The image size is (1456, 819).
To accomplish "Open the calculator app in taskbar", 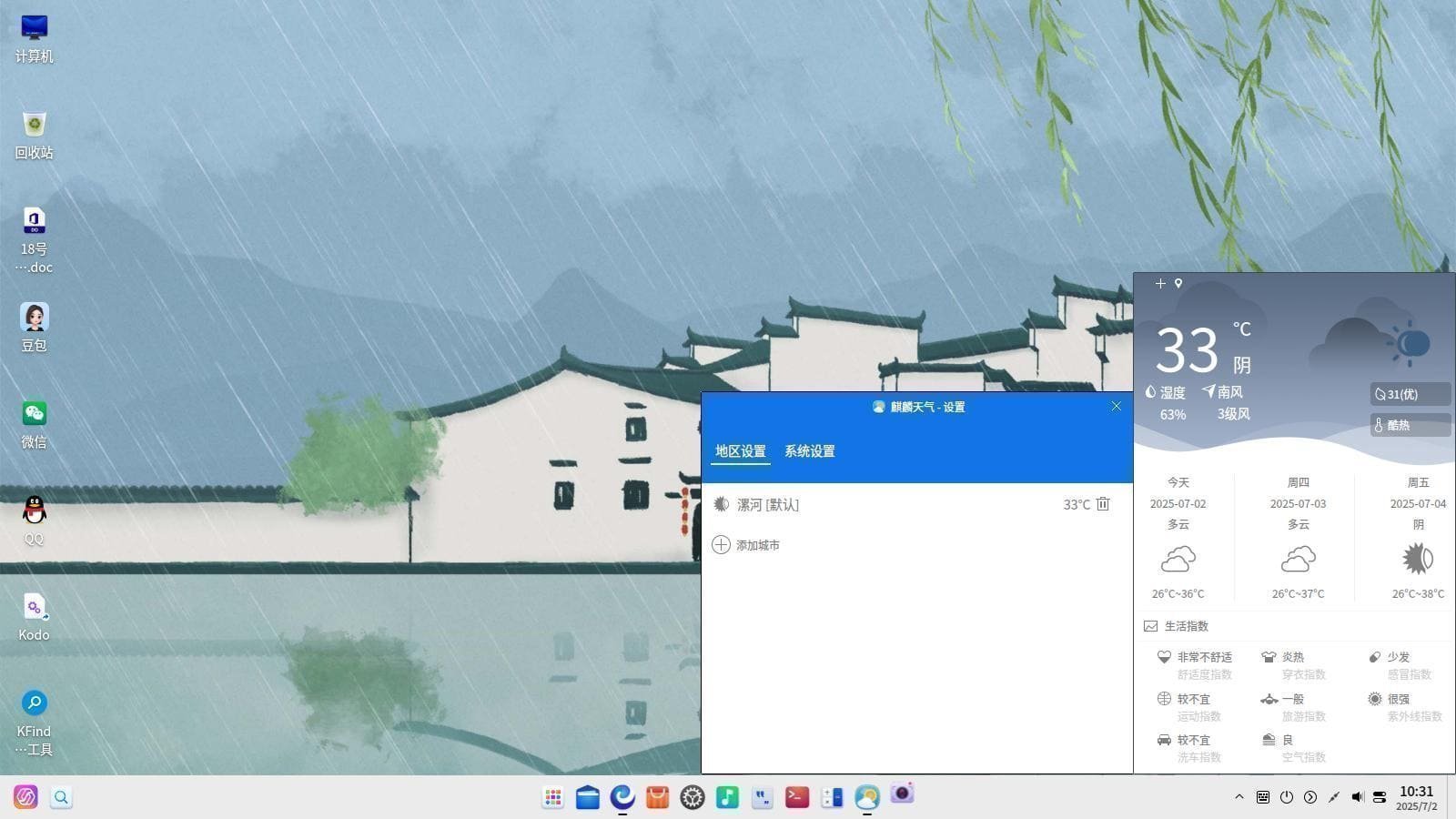I will (x=832, y=797).
